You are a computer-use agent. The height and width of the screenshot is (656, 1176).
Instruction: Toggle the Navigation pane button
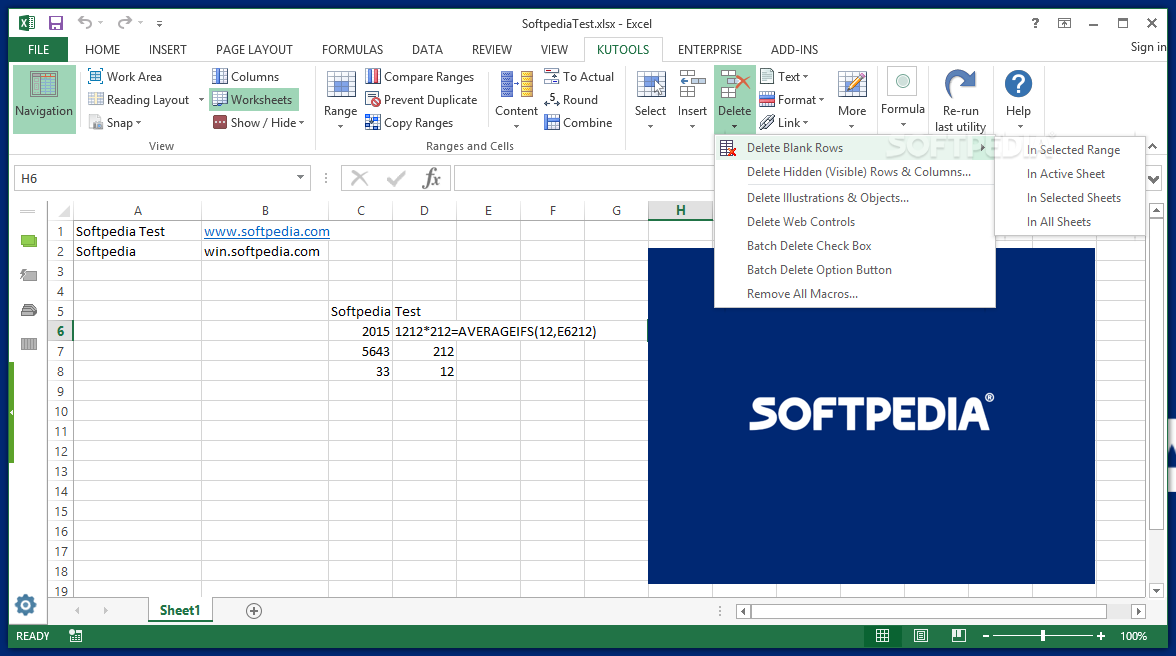44,99
